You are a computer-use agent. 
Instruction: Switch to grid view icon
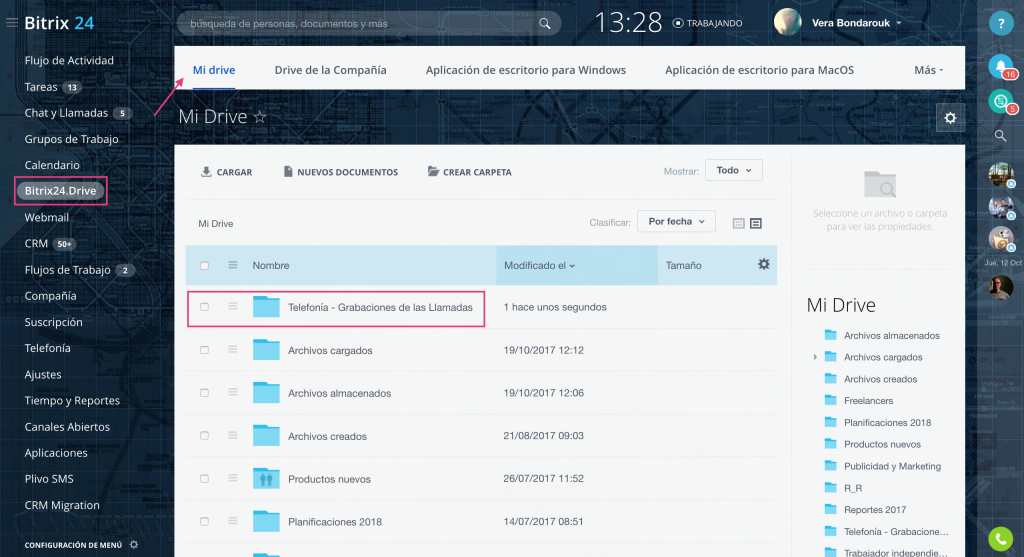pyautogui.click(x=739, y=223)
